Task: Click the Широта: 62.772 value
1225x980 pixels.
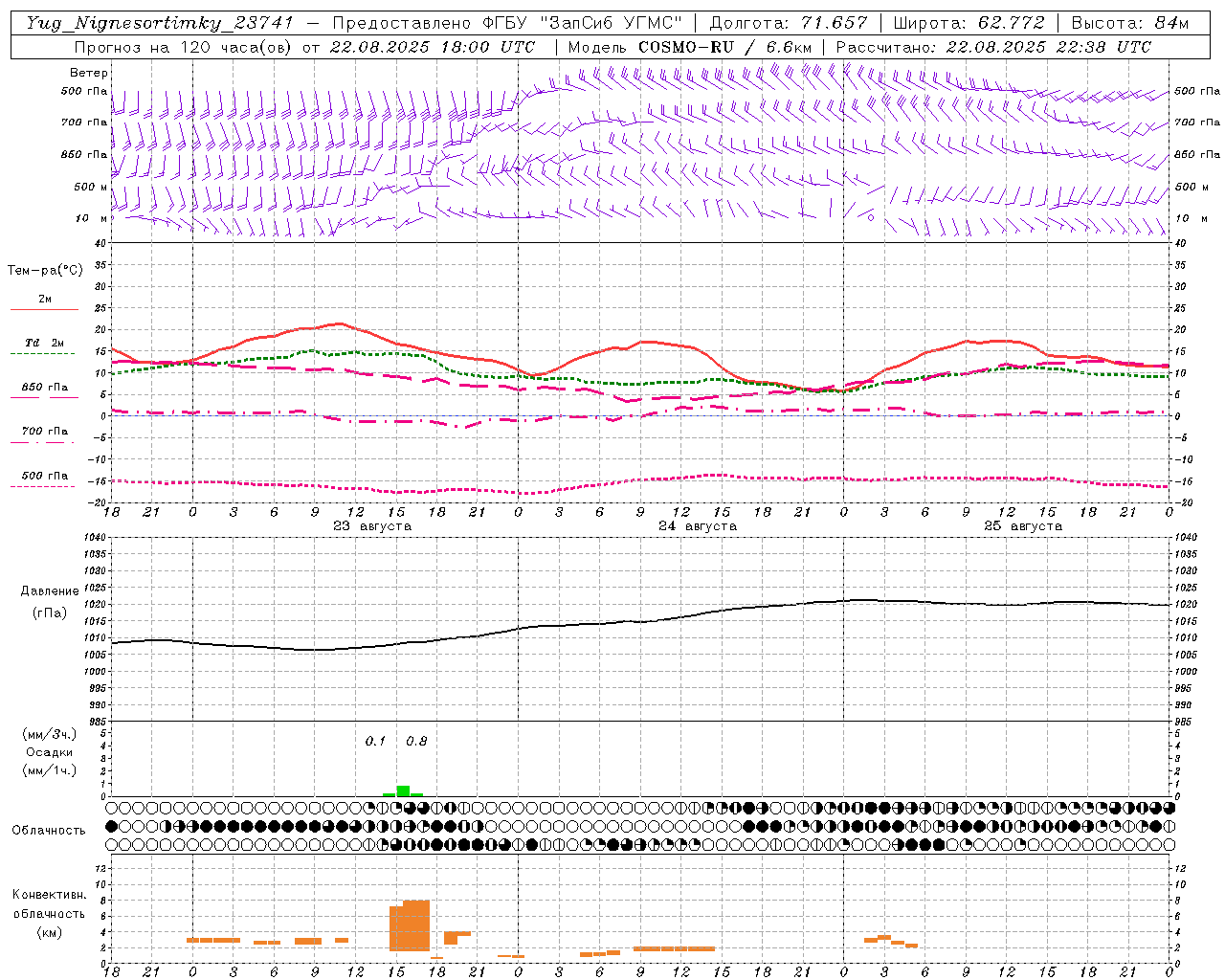Action: (x=969, y=23)
